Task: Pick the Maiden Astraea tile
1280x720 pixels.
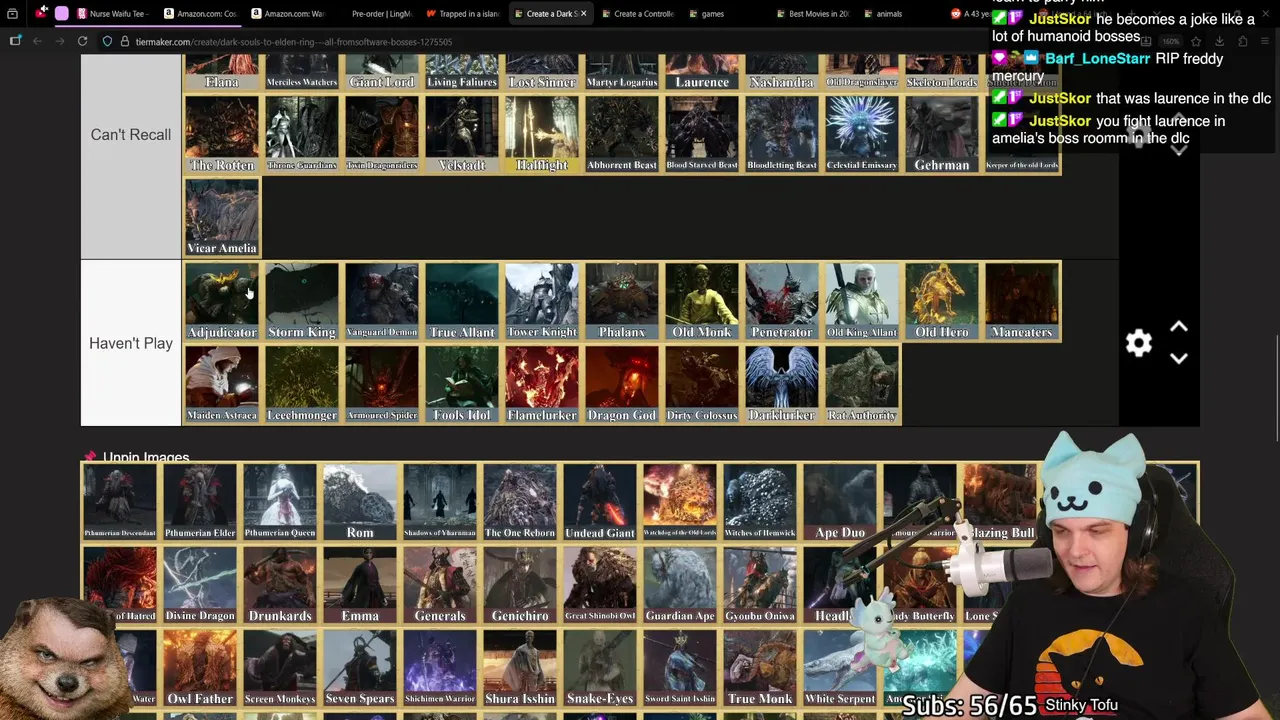Action: click(x=222, y=384)
